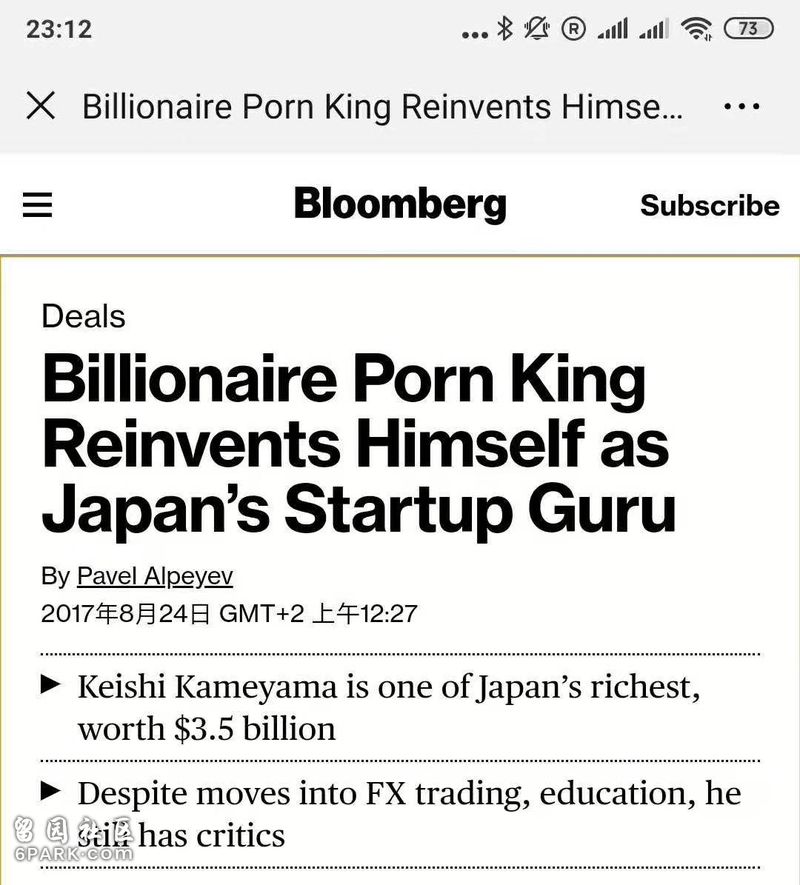Tap the Bluetooth status icon

point(504,28)
